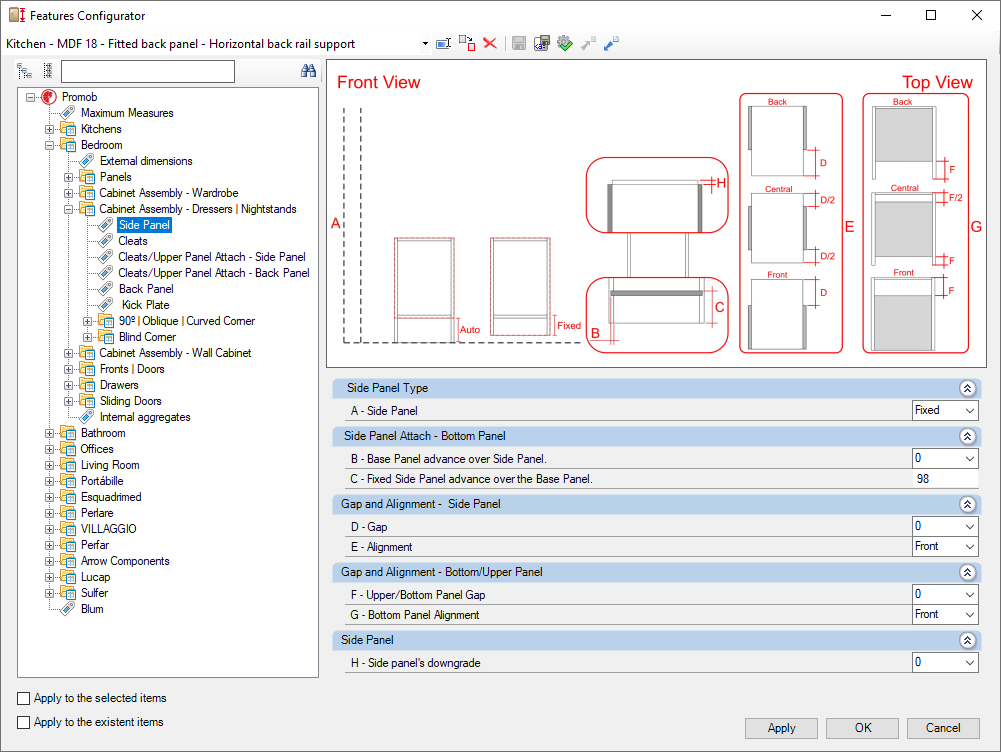Click the save-as icon in toolbar
The width and height of the screenshot is (1001, 752).
click(541, 43)
